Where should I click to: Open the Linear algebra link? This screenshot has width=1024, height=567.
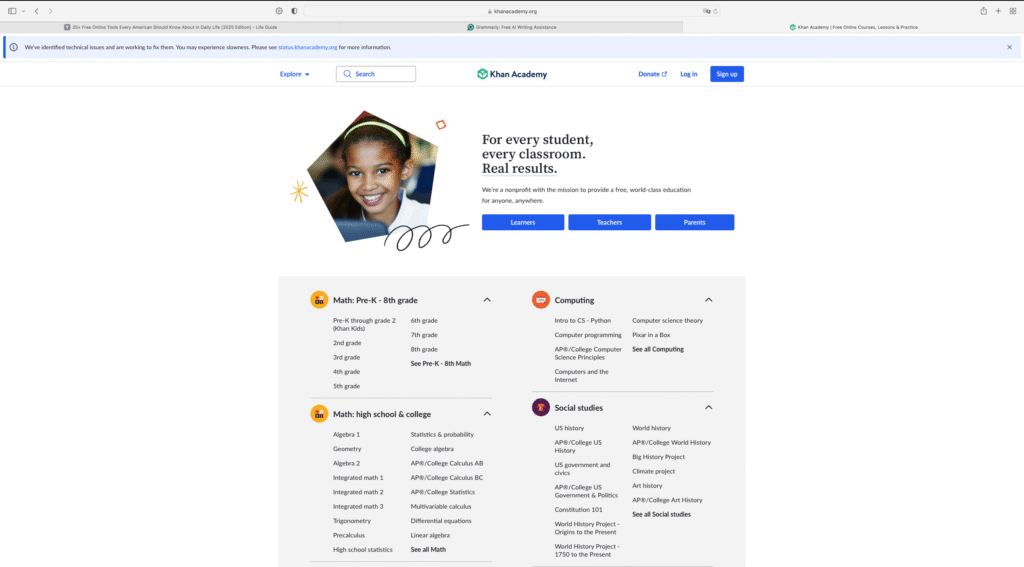430,535
